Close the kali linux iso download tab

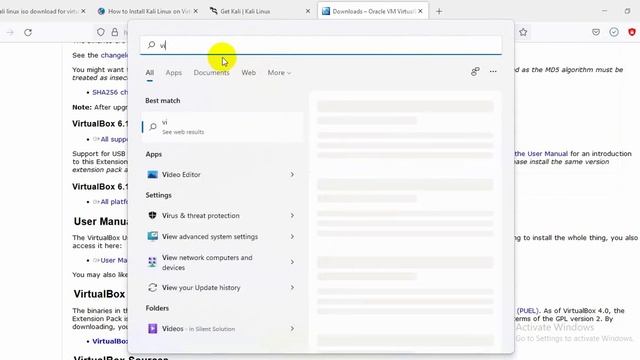[x=83, y=11]
